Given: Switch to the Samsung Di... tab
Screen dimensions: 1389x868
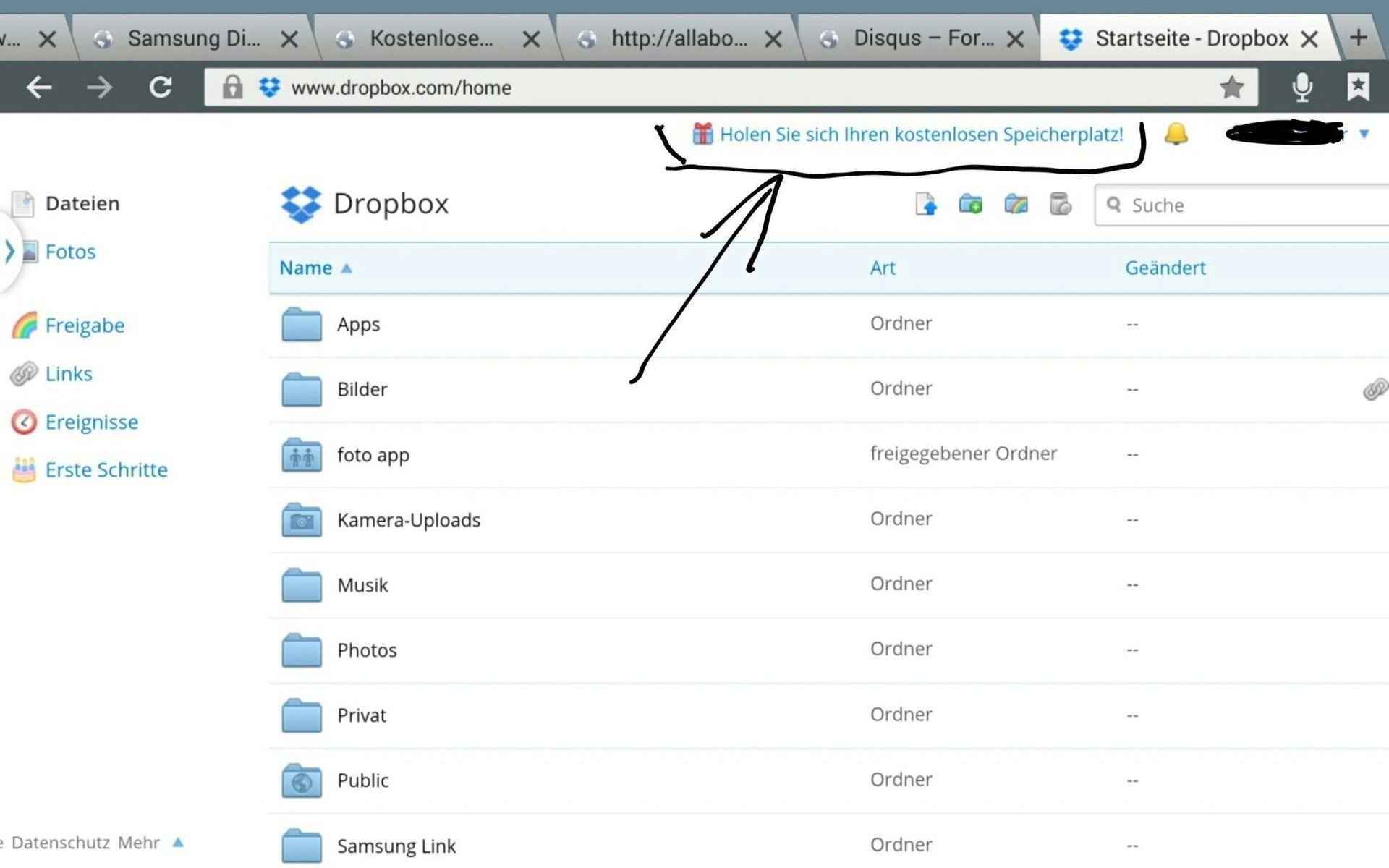Looking at the screenshot, I should (193, 38).
